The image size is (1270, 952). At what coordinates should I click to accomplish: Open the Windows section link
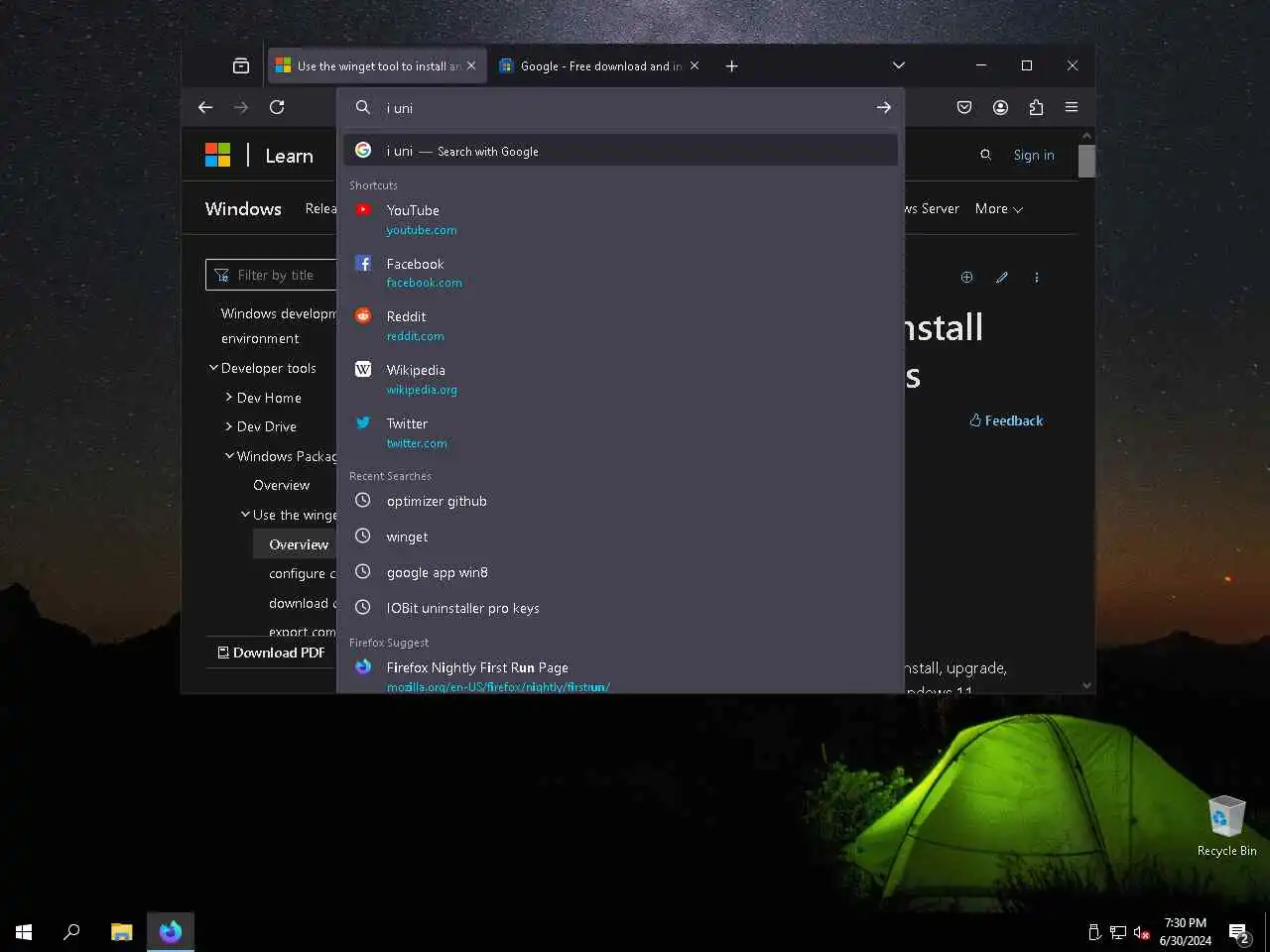point(243,208)
